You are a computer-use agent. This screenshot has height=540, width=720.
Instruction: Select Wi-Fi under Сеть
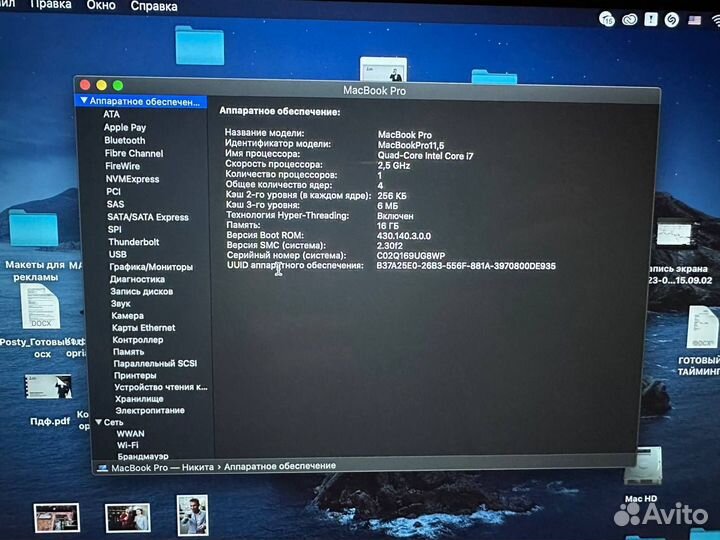128,445
